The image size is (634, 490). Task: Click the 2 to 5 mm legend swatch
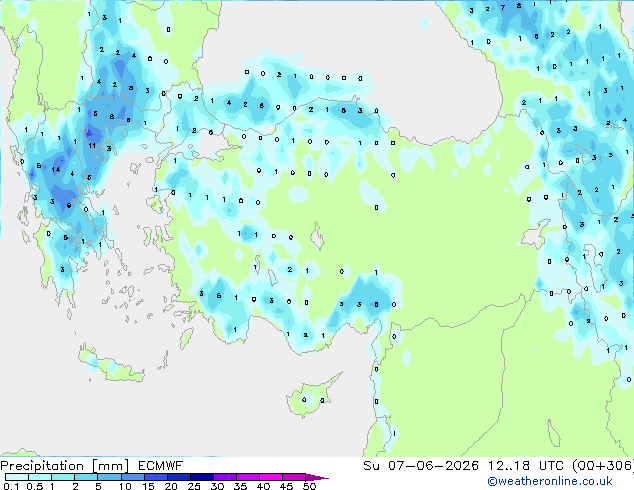[86, 477]
